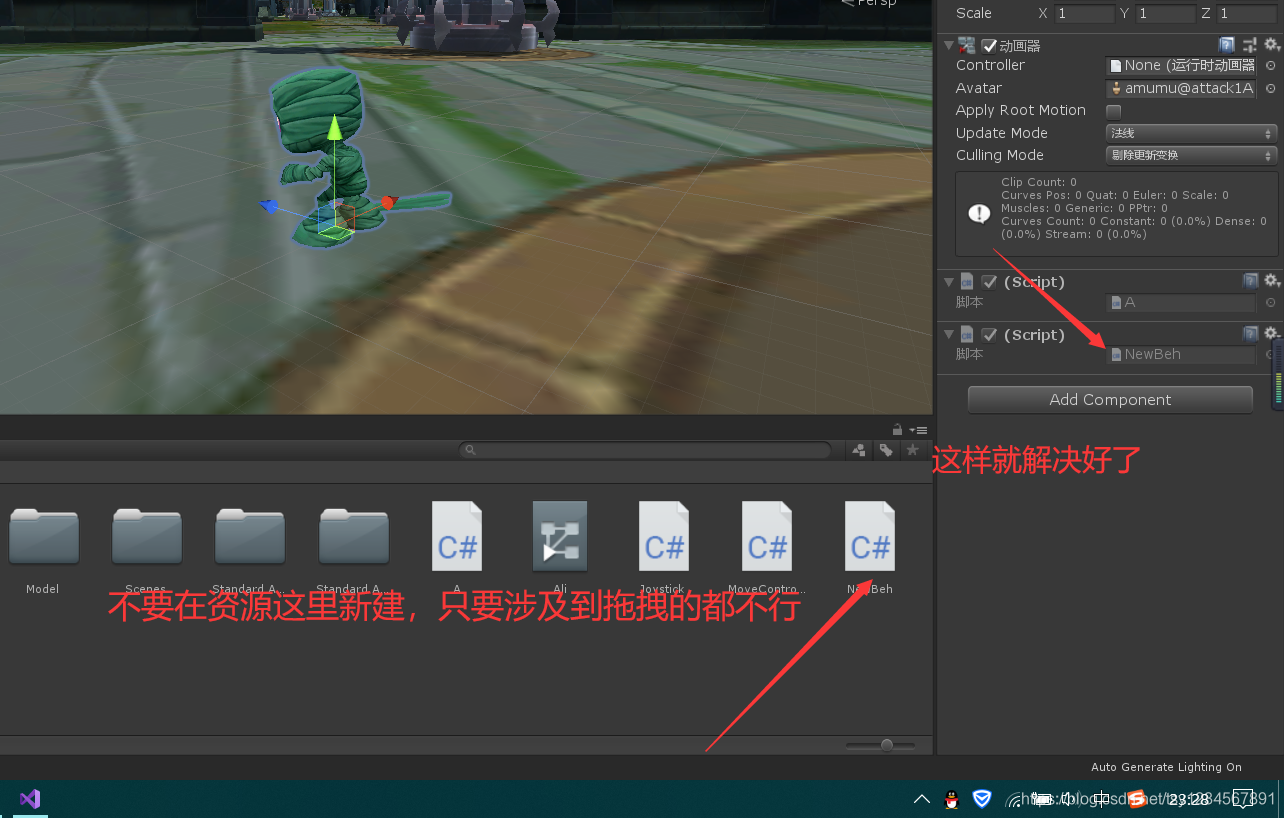Toggle the Project panel lock icon

(x=897, y=429)
